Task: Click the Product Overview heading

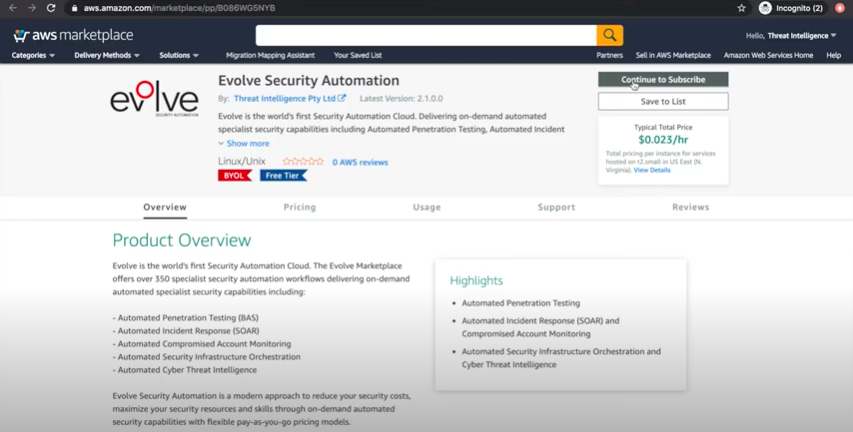Action: click(x=182, y=240)
